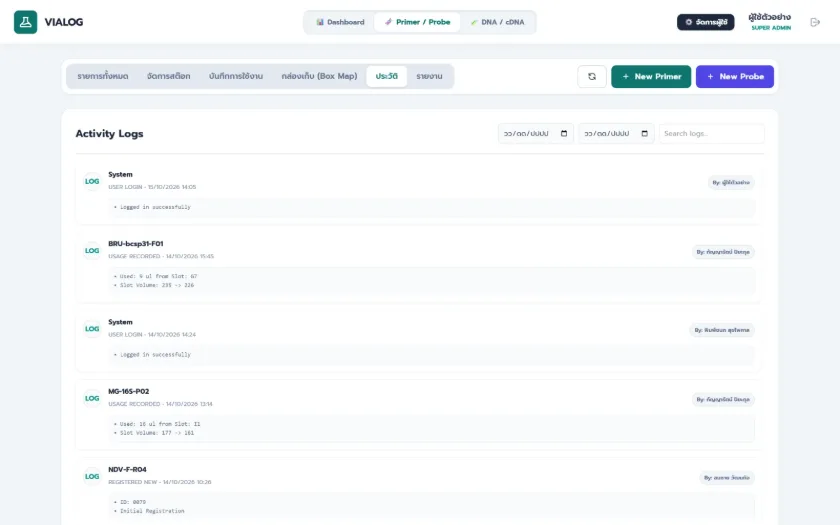Click LOG badge of 14/10/2026 14:24 System login
The height and width of the screenshot is (525, 840).
tap(92, 329)
